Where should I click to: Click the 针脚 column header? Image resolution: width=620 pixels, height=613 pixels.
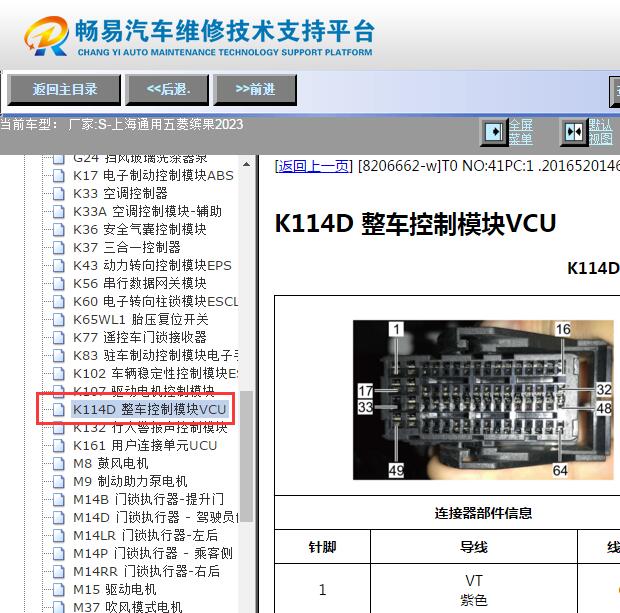pos(322,547)
